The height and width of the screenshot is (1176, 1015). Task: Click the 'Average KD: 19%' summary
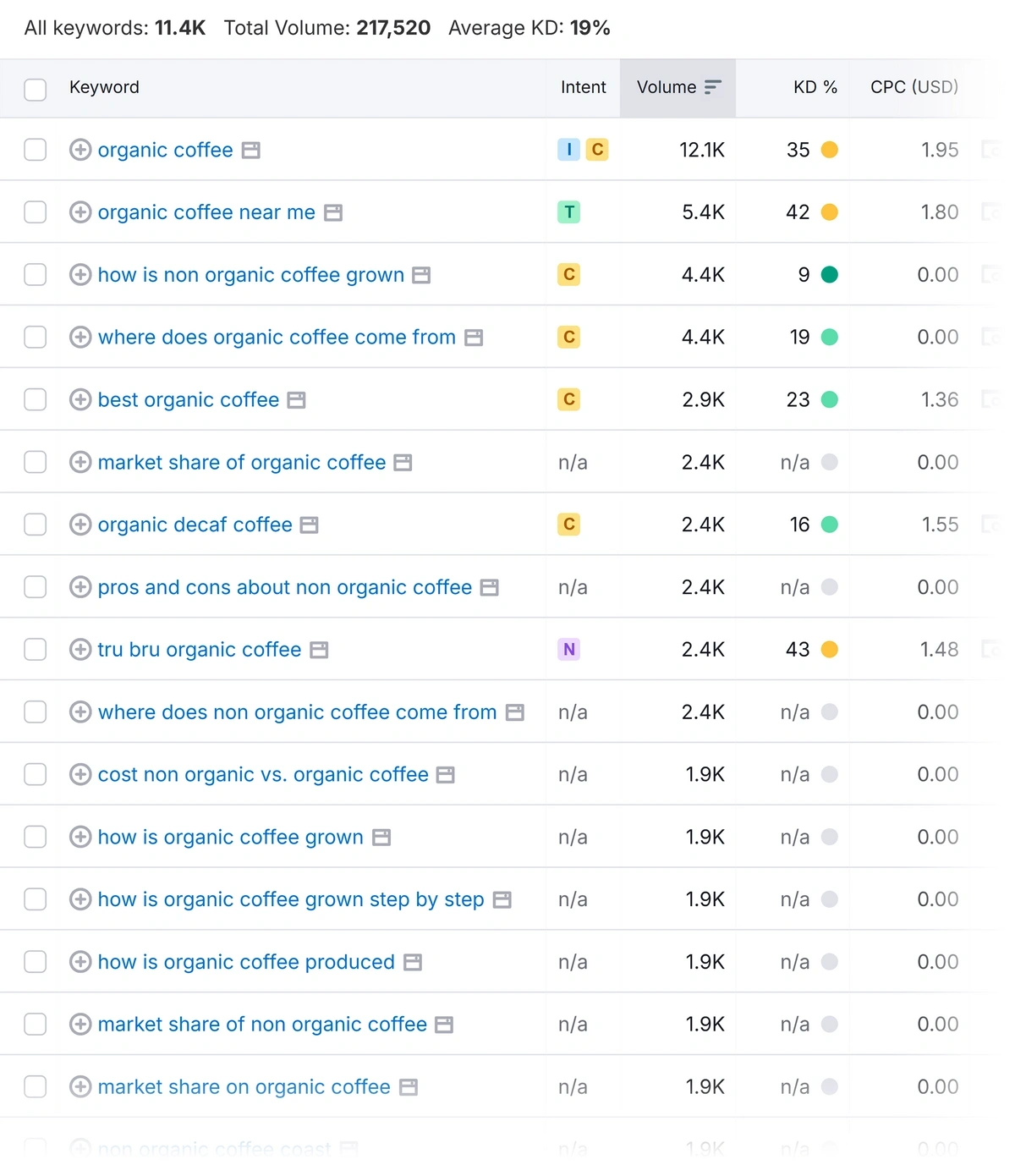(x=529, y=28)
